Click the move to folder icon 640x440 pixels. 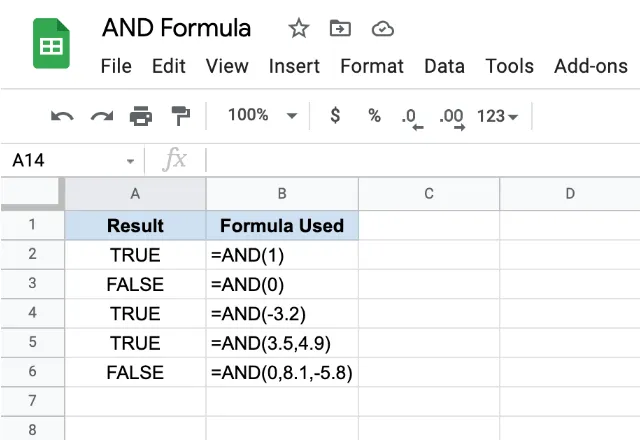point(340,29)
